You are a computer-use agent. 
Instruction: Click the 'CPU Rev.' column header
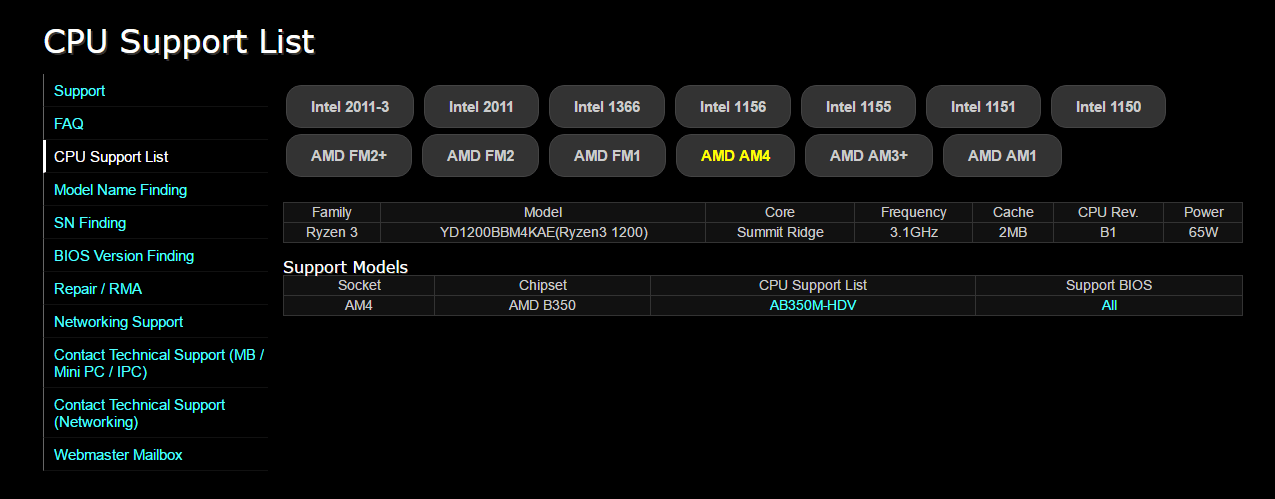1108,212
